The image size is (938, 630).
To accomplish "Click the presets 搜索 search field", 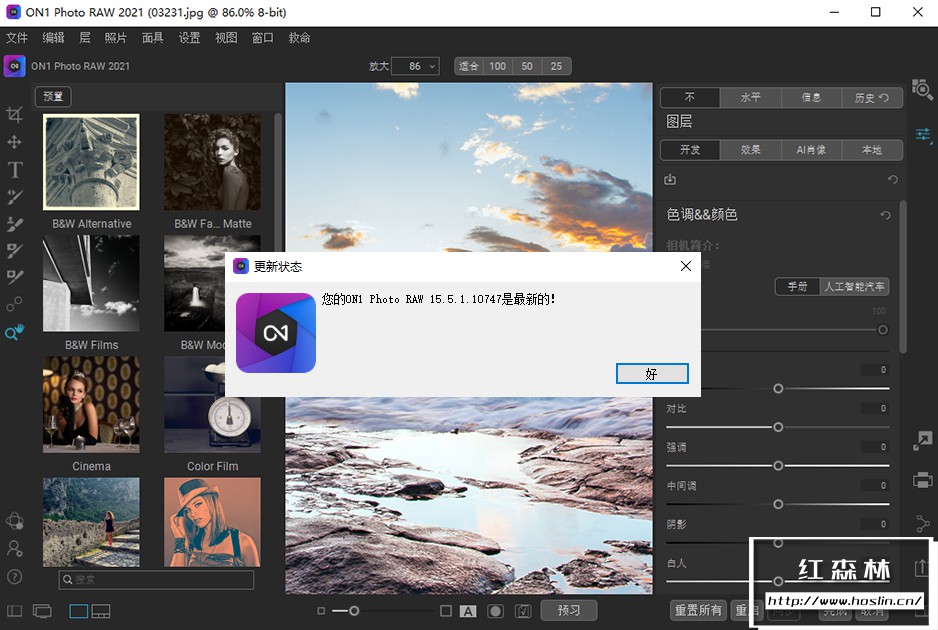I will coord(156,579).
